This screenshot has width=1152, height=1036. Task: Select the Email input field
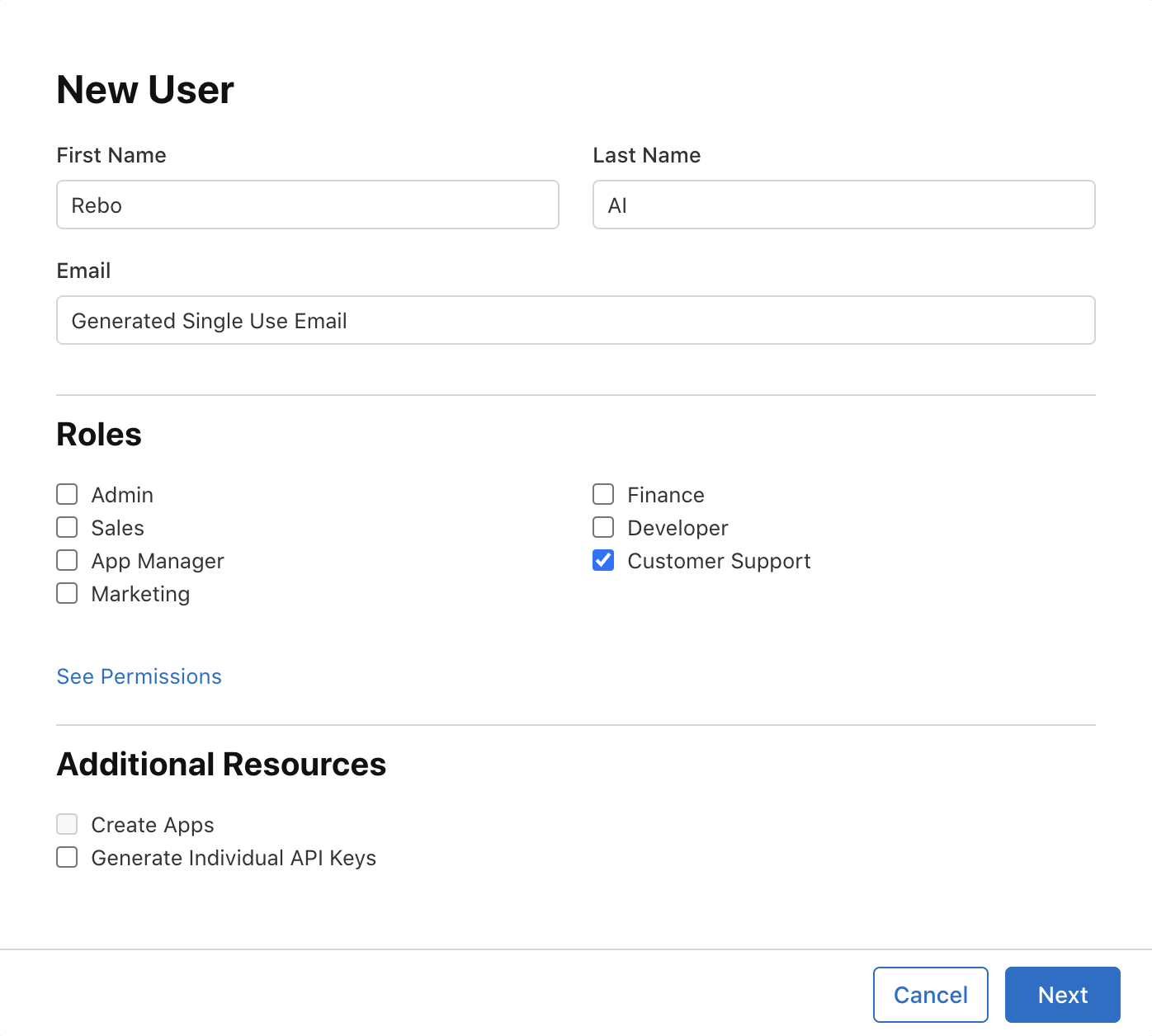575,320
